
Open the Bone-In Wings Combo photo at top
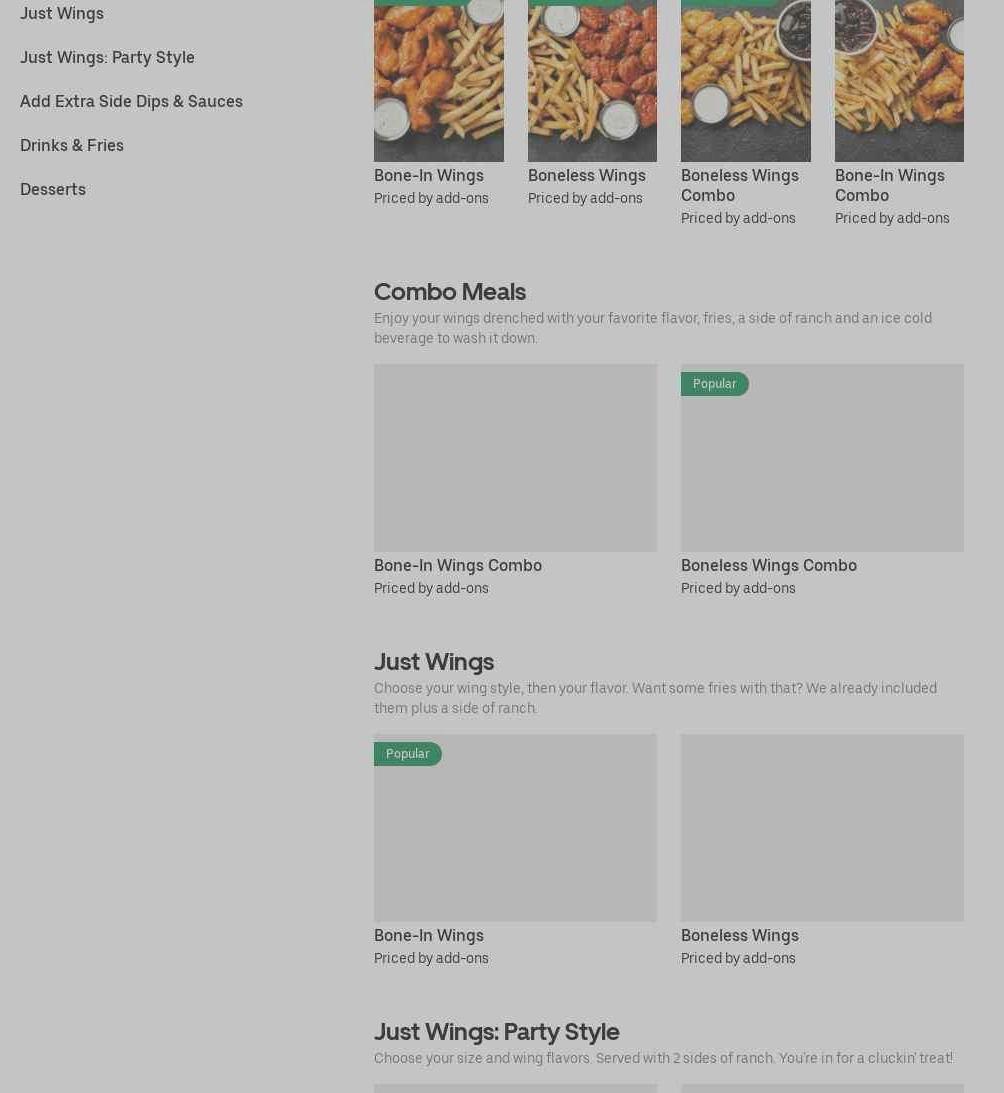coord(899,81)
